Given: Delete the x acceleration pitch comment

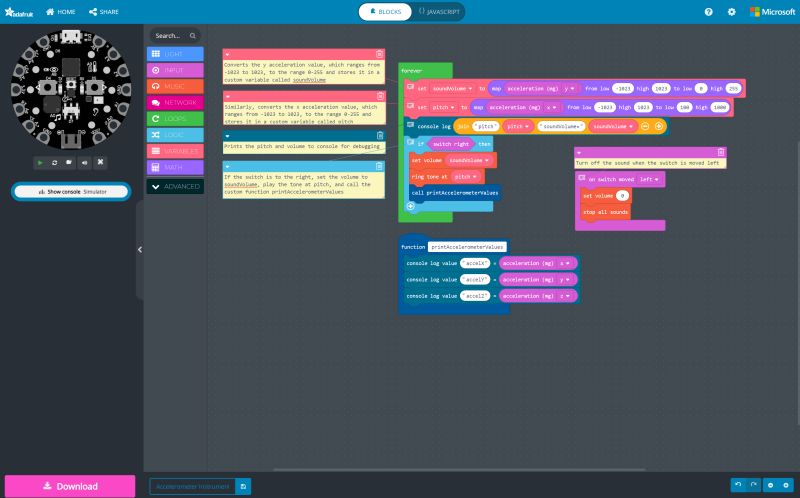Looking at the screenshot, I should click(380, 96).
